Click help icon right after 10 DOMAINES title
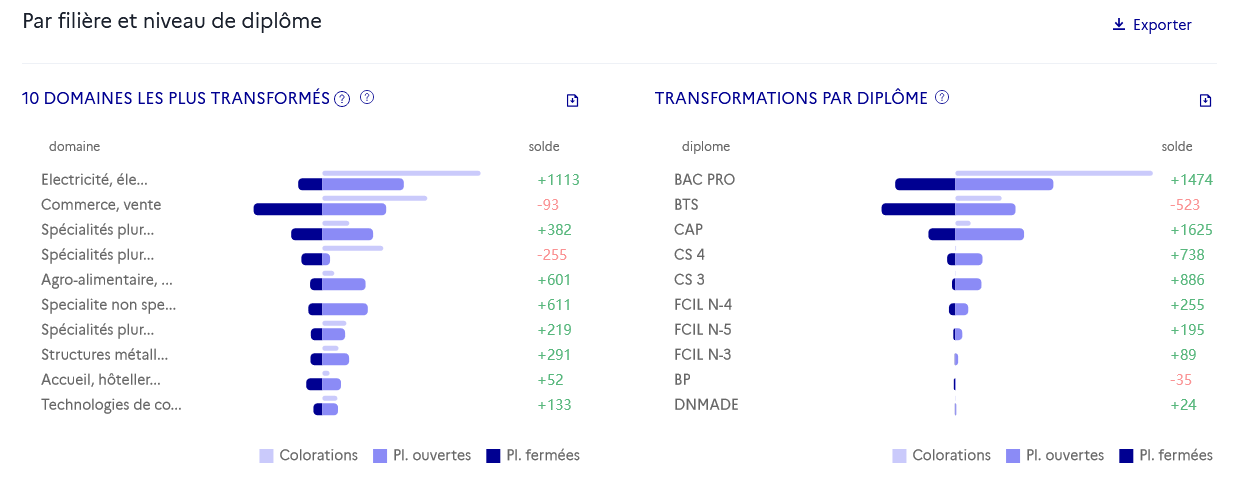The width and height of the screenshot is (1236, 477). coord(342,98)
